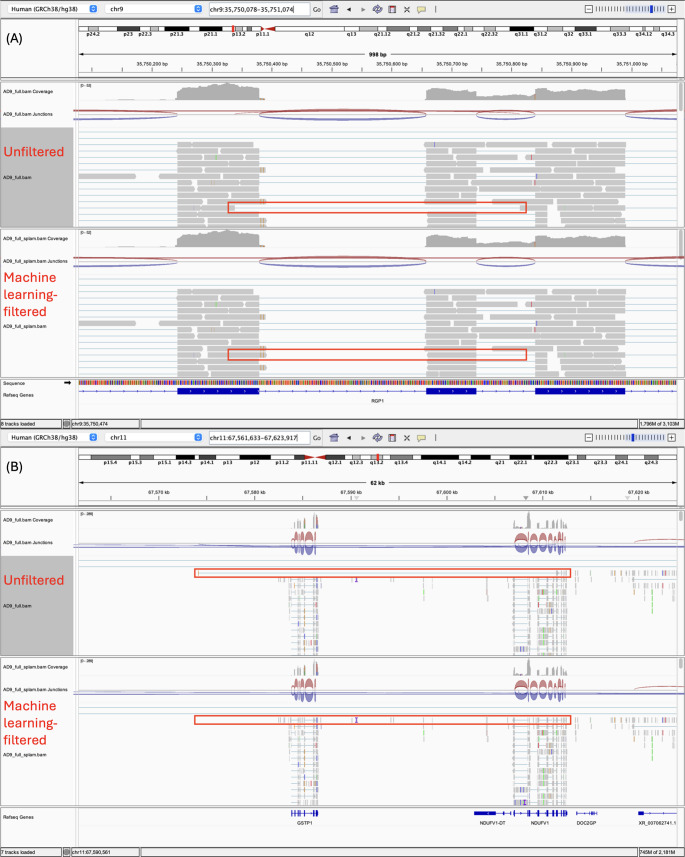The height and width of the screenshot is (857, 685).
Task: Open popup behavior options in the chr9 window
Action: click(x=421, y=9)
